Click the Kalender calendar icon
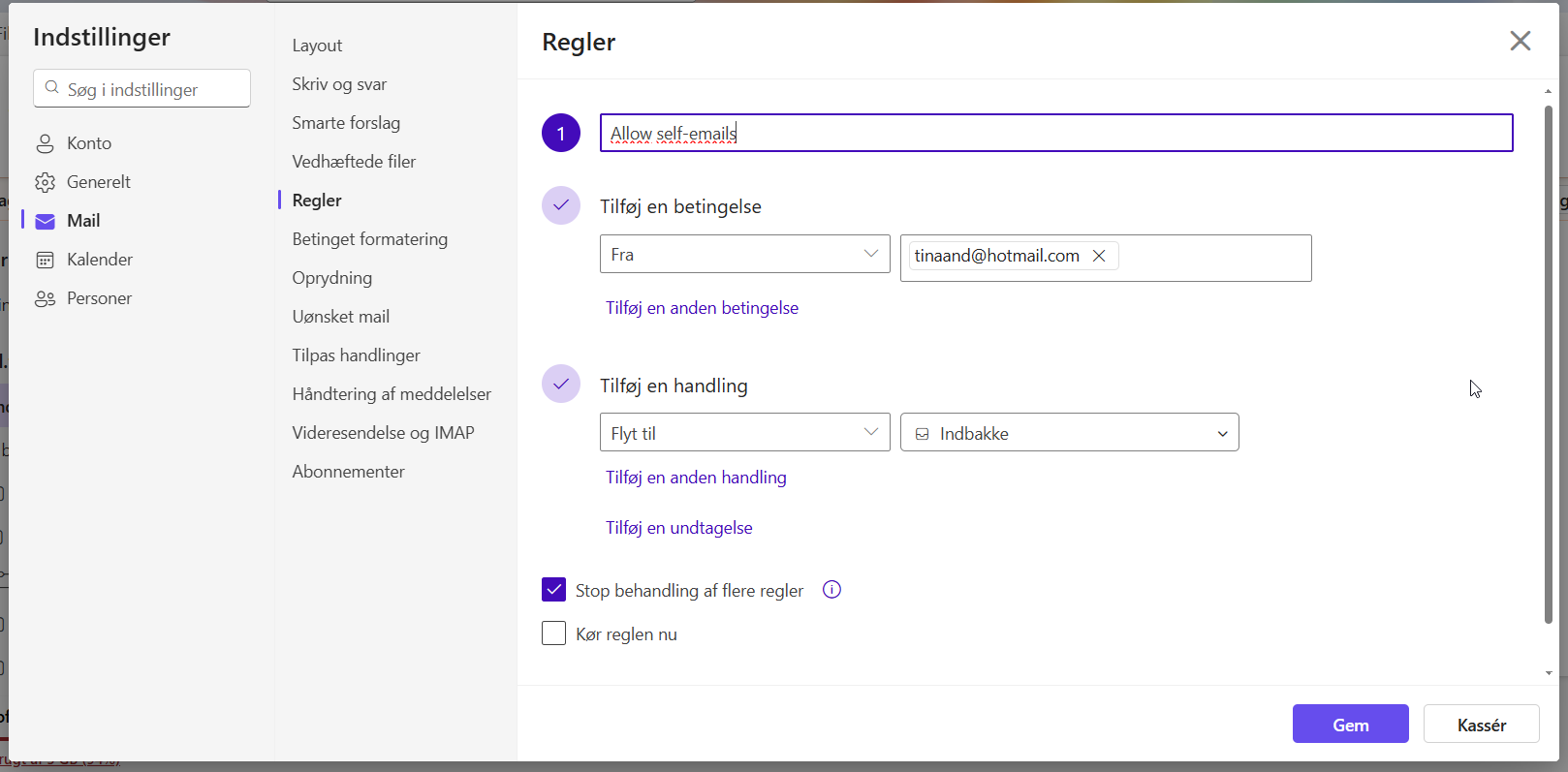Viewport: 1568px width, 772px height. coord(45,260)
